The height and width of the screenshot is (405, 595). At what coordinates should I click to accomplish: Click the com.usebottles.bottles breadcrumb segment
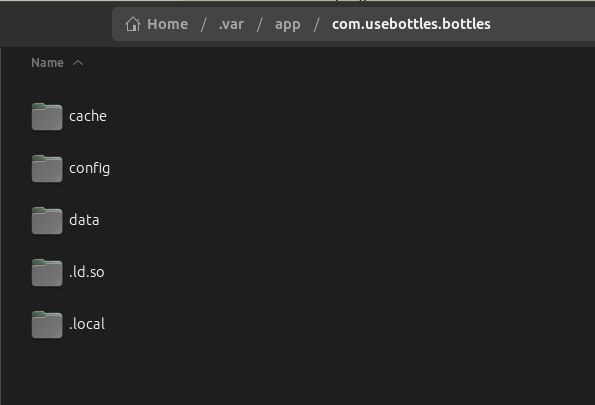click(x=411, y=24)
